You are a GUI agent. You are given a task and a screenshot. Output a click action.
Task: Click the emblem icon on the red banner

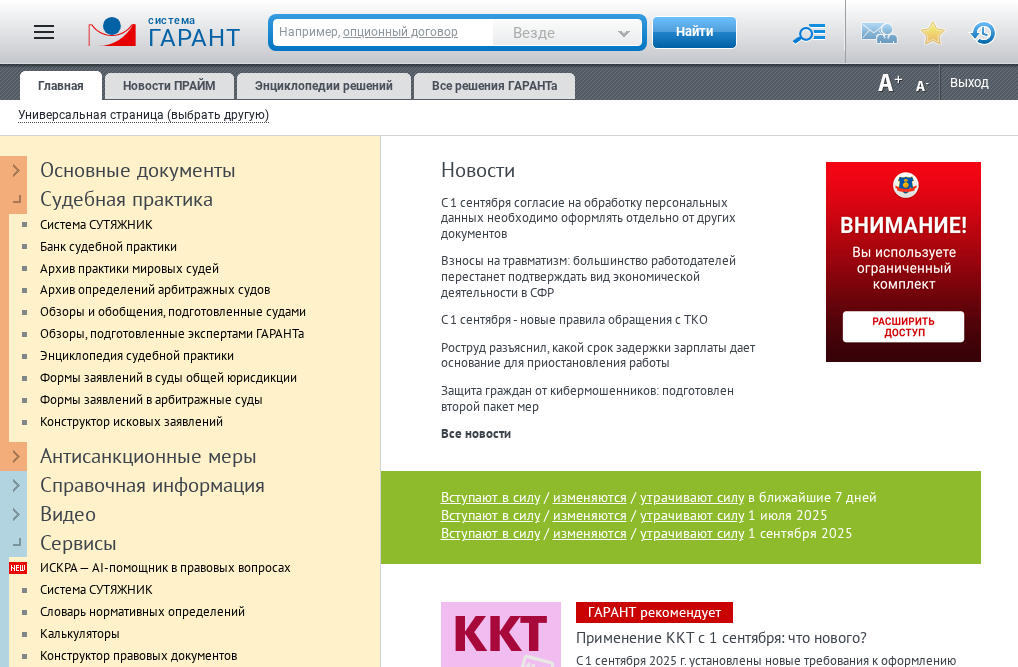[x=905, y=185]
